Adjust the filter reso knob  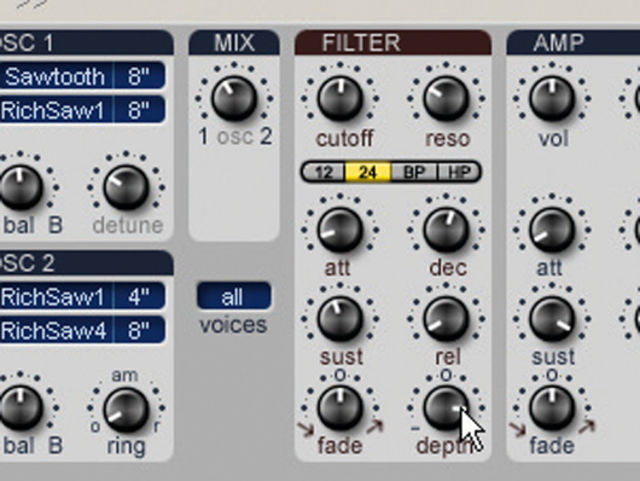(446, 98)
